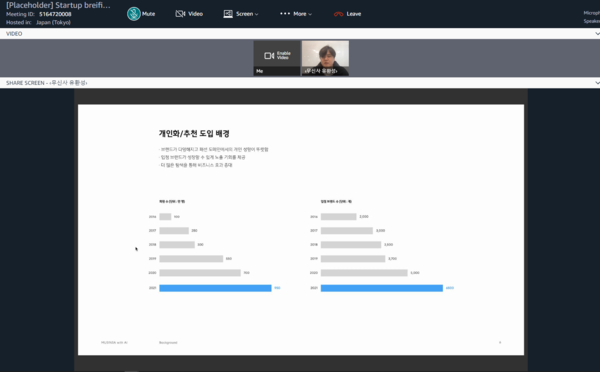Click the SHARE SCREEN header label
The height and width of the screenshot is (372, 600).
click(x=47, y=83)
